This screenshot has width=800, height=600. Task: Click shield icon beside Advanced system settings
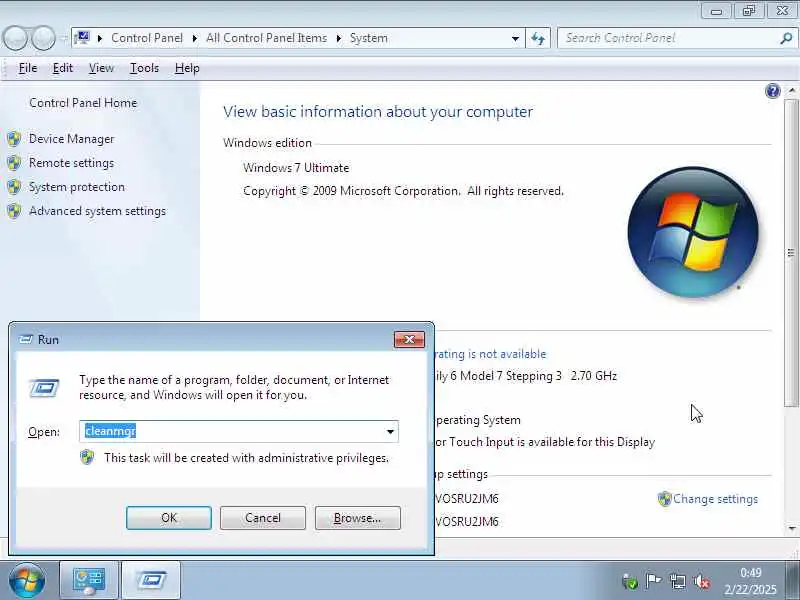[14, 211]
